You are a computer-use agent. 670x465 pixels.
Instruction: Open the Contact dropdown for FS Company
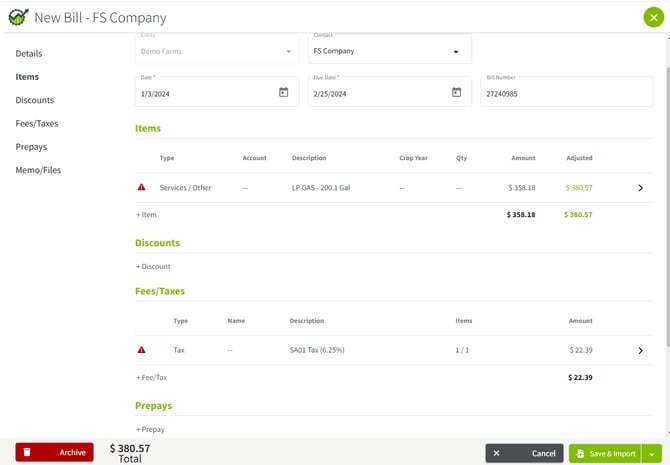pyautogui.click(x=456, y=51)
